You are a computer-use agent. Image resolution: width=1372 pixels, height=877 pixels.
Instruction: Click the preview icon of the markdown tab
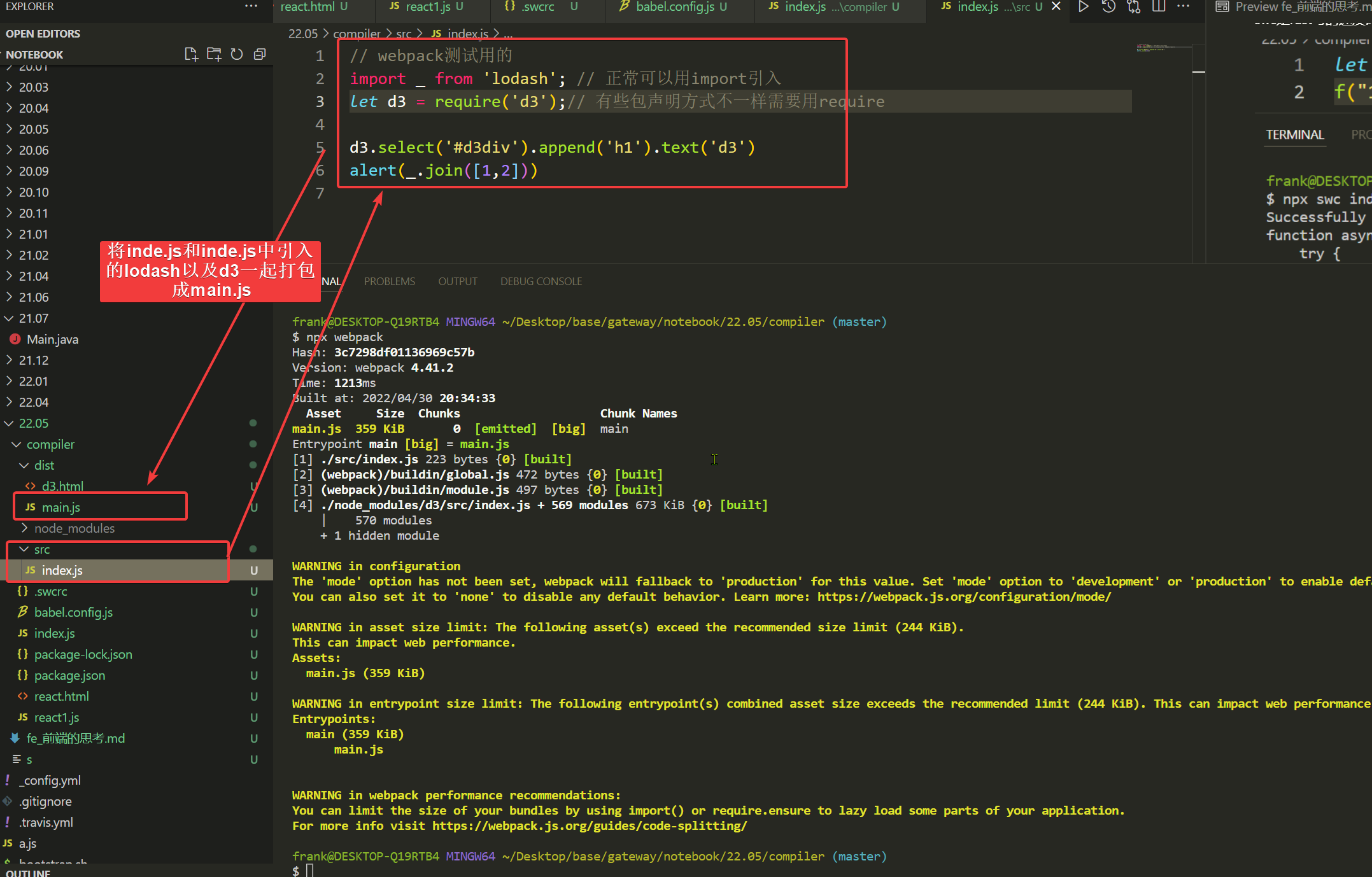click(x=1222, y=7)
